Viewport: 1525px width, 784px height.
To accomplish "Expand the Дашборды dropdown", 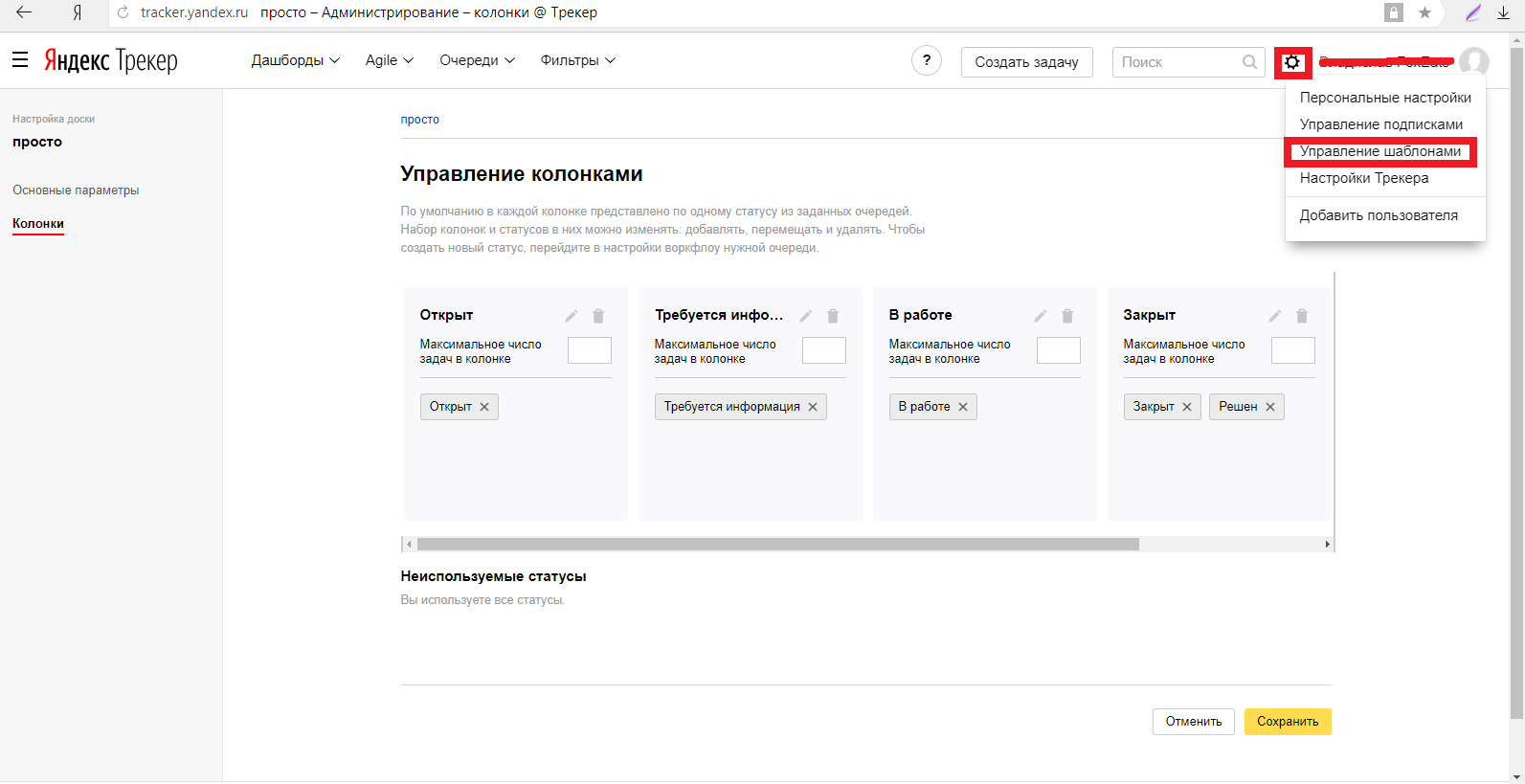I will coord(296,60).
